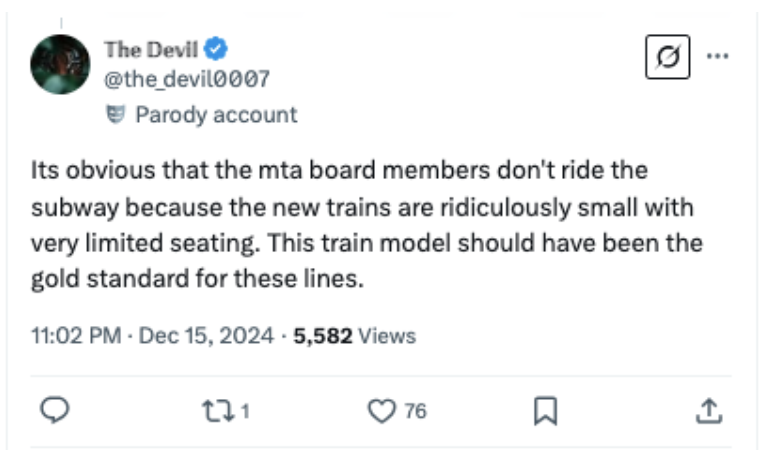Open The Devil's profile picture
This screenshot has width=762, height=456.
click(x=60, y=64)
